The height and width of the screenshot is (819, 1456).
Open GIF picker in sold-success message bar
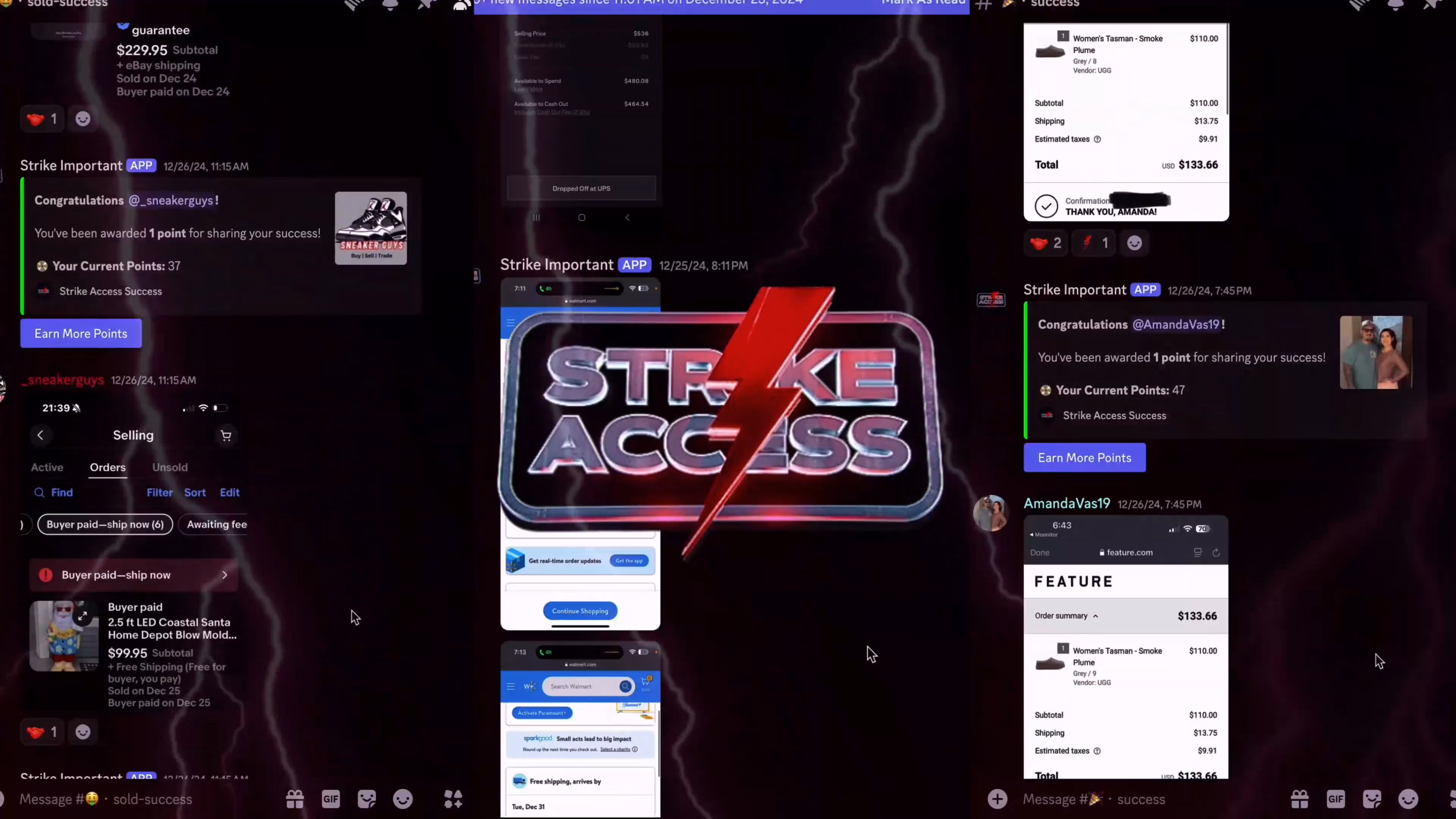point(331,799)
